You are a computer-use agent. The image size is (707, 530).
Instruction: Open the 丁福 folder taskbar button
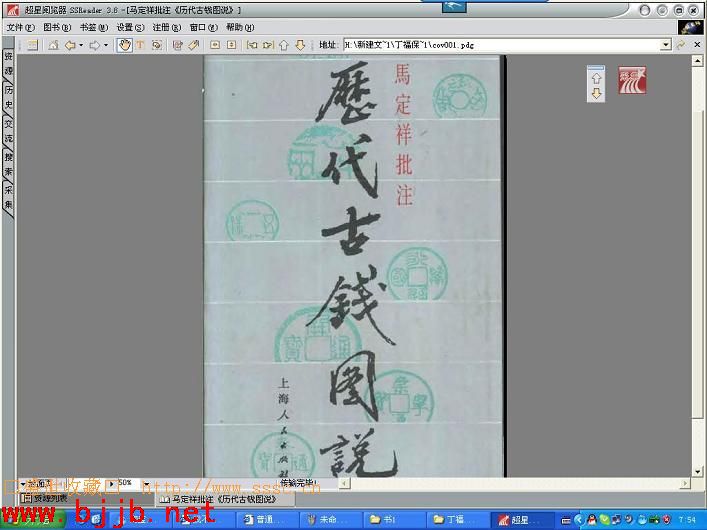point(457,520)
